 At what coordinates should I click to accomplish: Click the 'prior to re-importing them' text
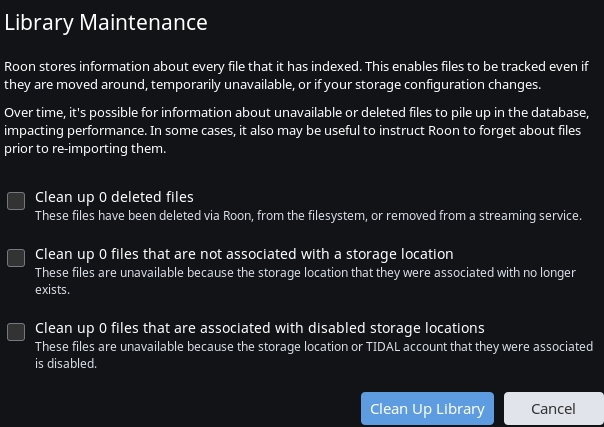[85, 149]
